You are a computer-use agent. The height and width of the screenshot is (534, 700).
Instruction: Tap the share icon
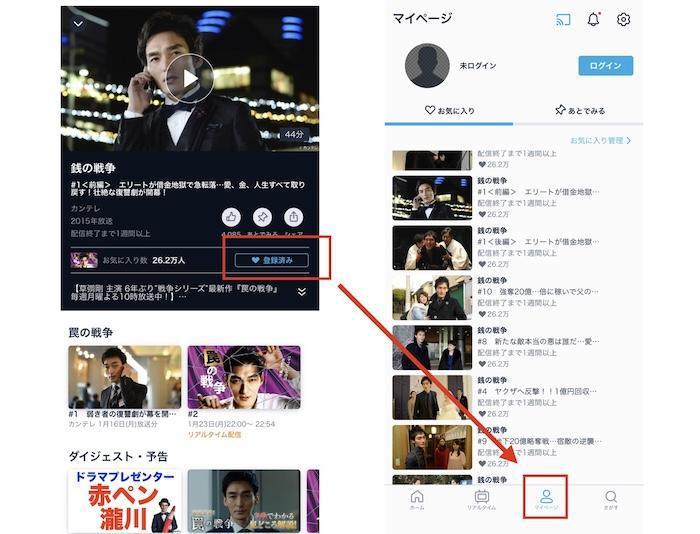coord(293,217)
